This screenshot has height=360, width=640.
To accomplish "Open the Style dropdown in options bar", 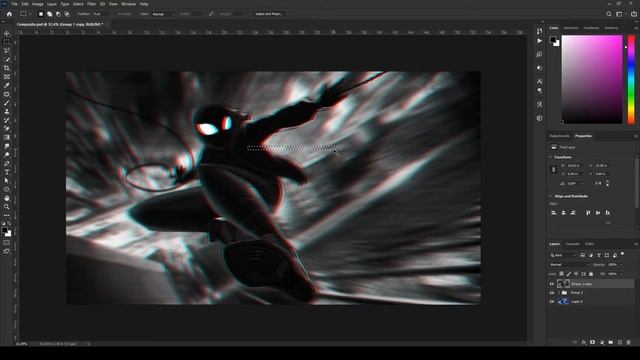I will click(x=163, y=14).
